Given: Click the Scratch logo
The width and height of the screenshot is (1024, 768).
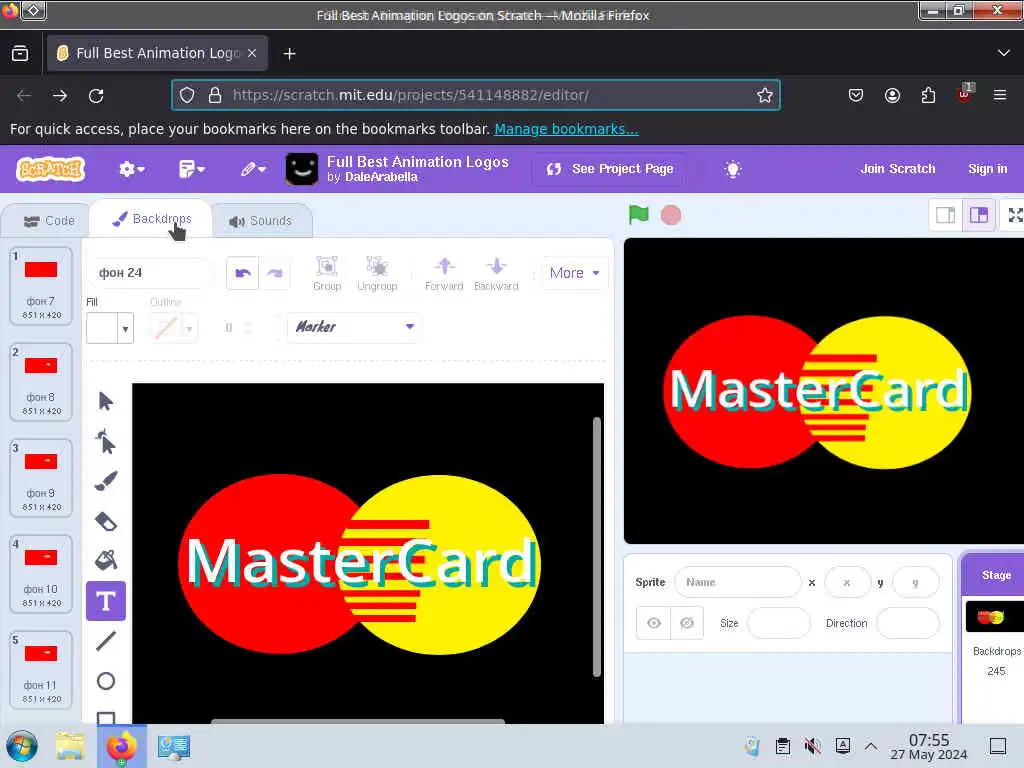Looking at the screenshot, I should click(50, 169).
